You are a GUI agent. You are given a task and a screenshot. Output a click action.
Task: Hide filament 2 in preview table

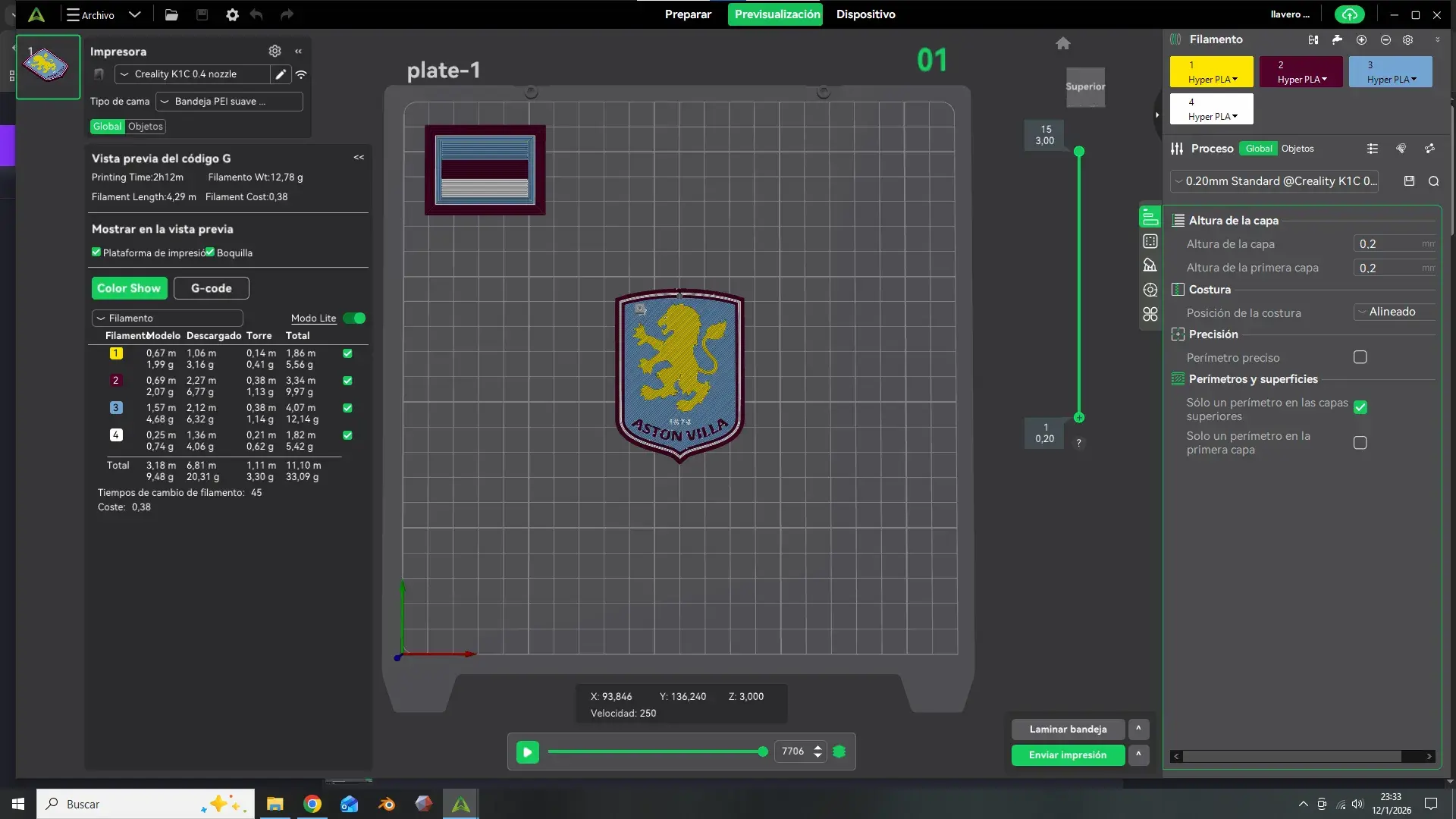pyautogui.click(x=347, y=381)
